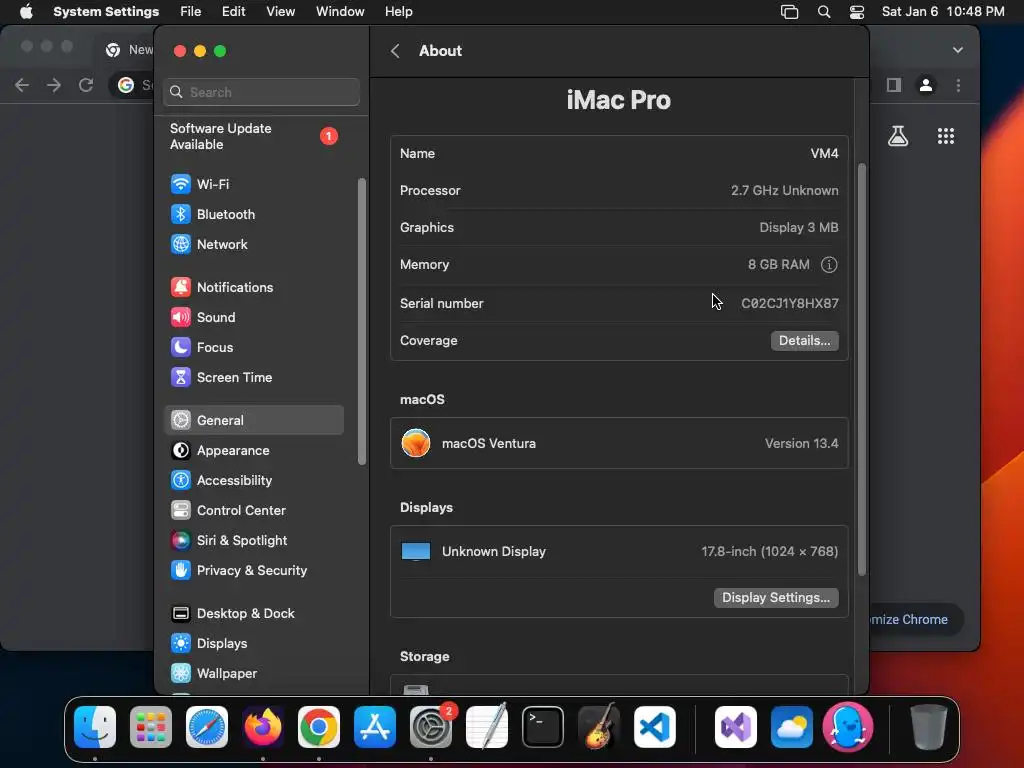Click the About pane scrollbar
Image resolution: width=1024 pixels, height=768 pixels.
coord(862,369)
